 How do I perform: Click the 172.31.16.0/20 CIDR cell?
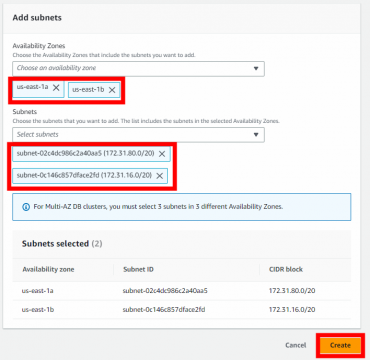coord(292,310)
